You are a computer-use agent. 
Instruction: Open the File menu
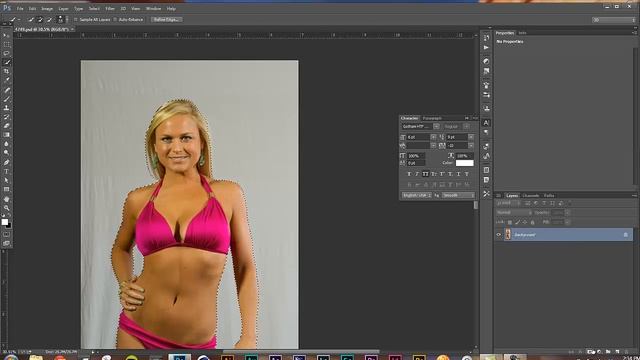tap(20, 9)
